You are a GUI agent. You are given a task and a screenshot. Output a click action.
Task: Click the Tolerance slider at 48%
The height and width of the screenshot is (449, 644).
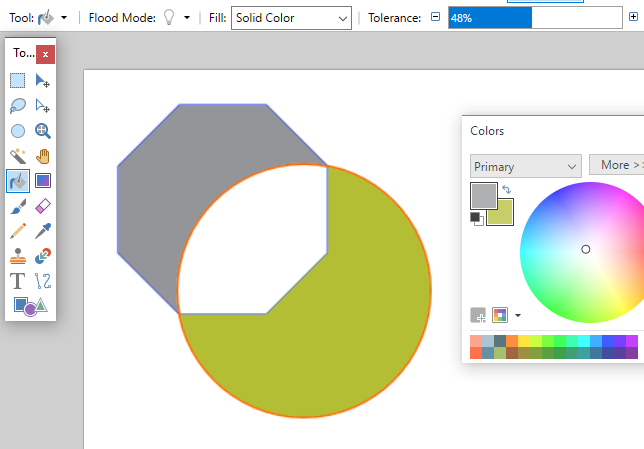click(x=535, y=18)
